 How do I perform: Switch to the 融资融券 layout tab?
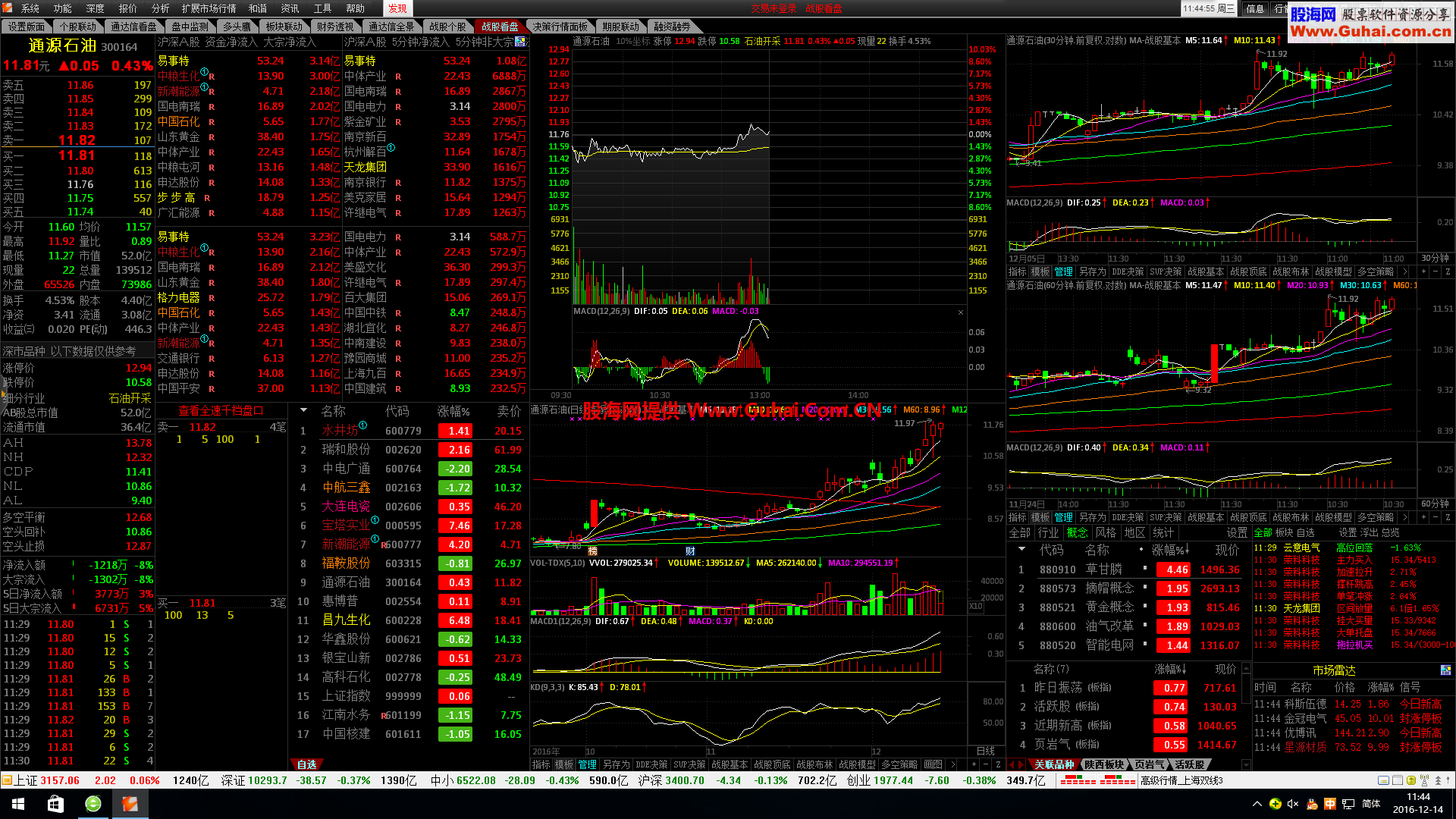click(x=672, y=27)
